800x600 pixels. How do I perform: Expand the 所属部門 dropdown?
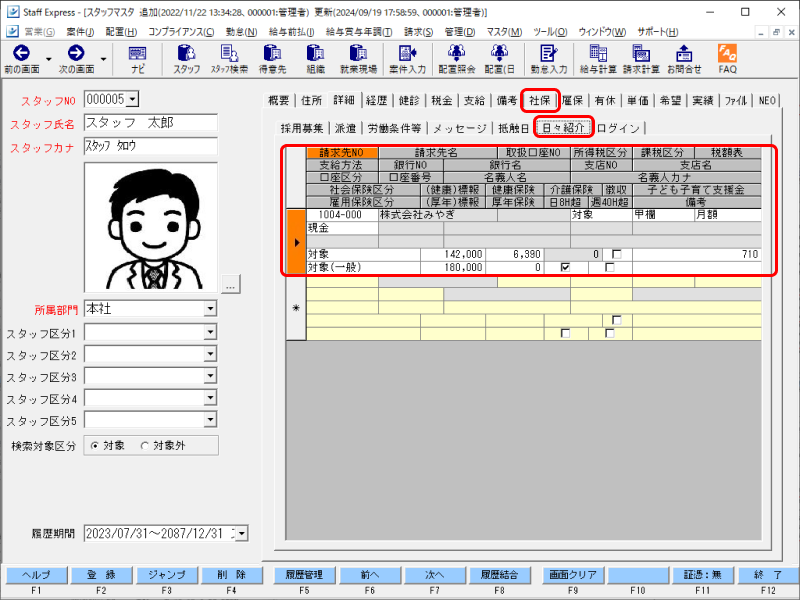click(210, 308)
